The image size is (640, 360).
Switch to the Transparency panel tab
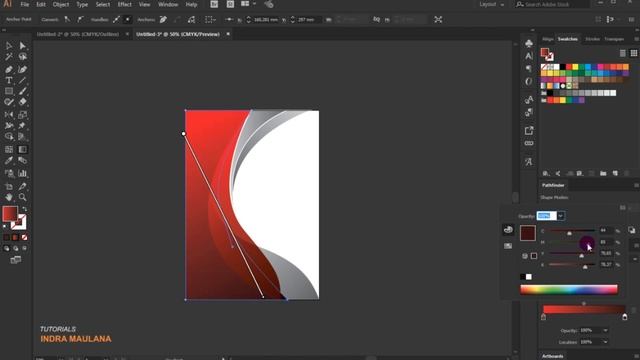coord(614,39)
